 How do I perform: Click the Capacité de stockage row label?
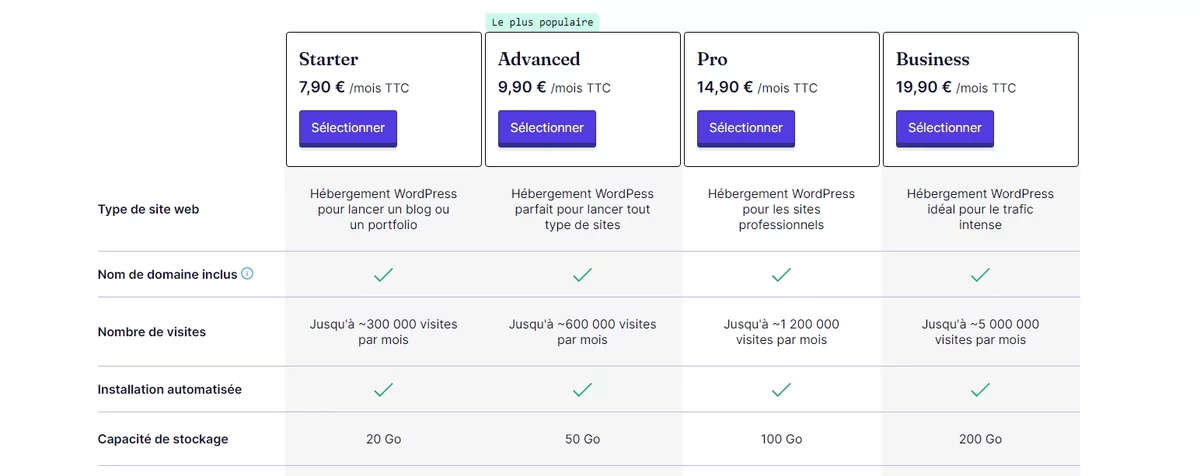163,439
